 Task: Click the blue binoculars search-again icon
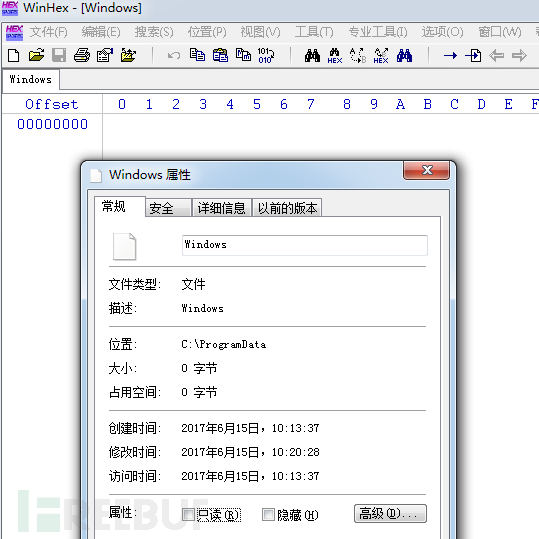tap(404, 55)
